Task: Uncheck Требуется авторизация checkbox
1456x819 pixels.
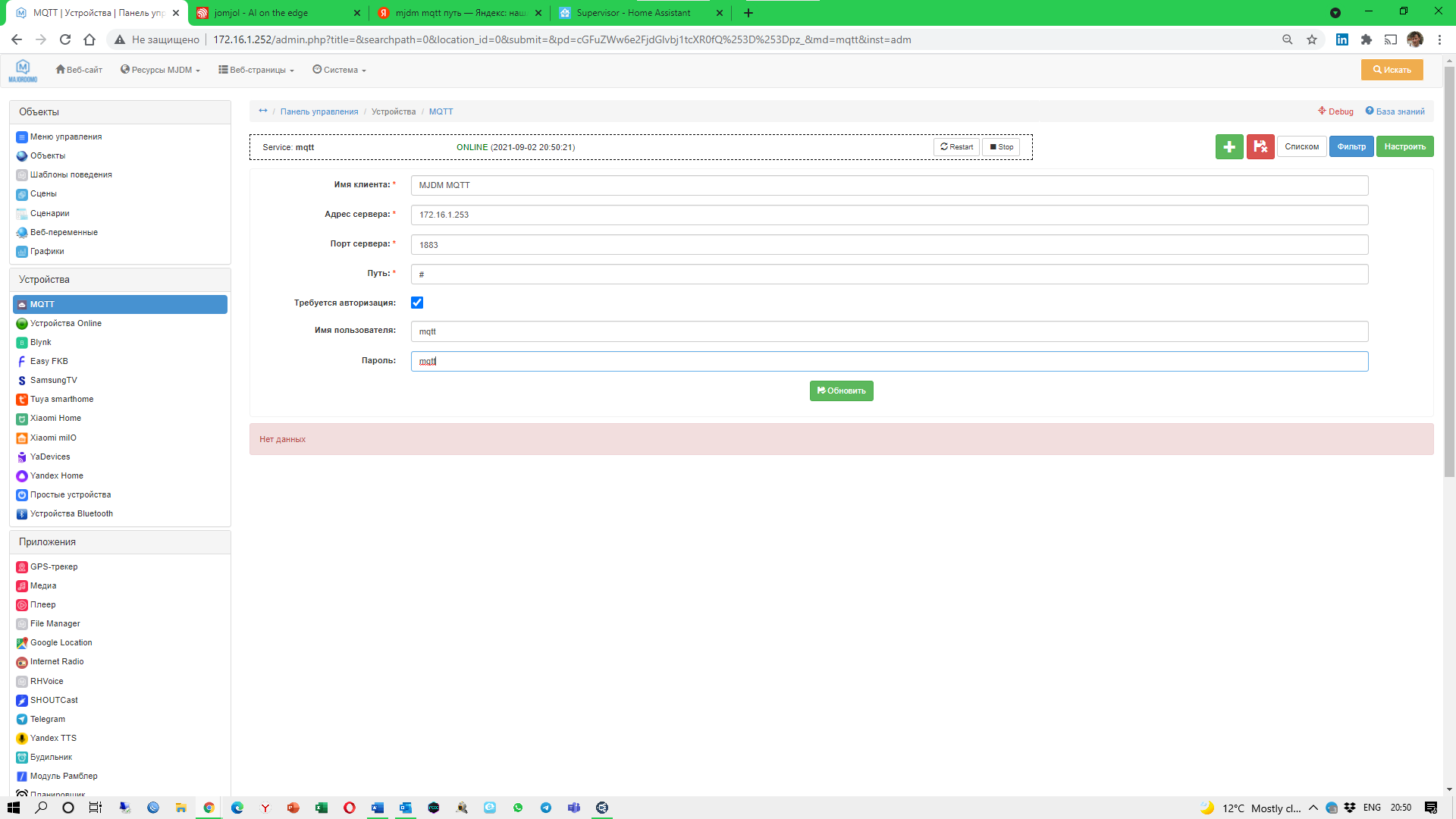Action: click(x=417, y=303)
